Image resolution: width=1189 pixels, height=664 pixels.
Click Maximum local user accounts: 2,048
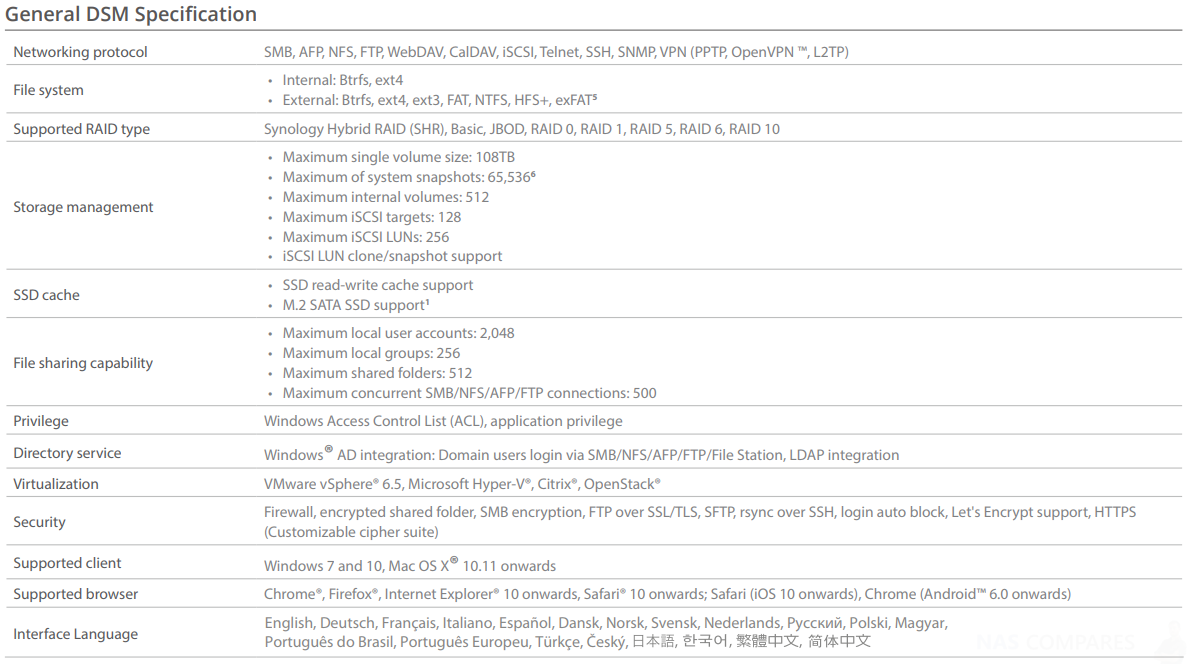pyautogui.click(x=398, y=334)
